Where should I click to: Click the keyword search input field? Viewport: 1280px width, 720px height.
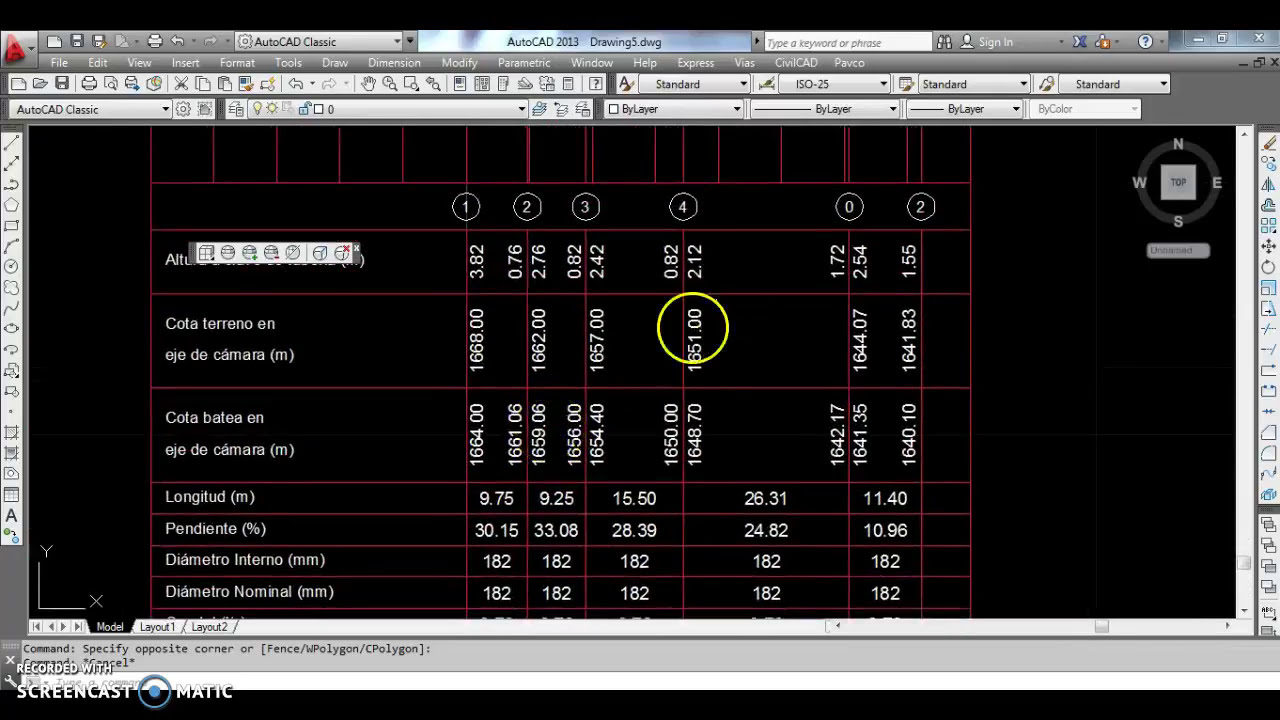848,42
